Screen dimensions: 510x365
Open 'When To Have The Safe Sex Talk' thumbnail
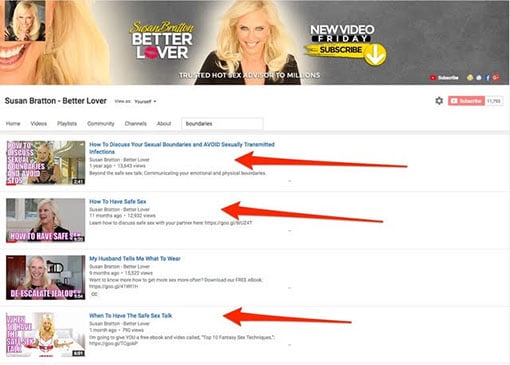pos(46,335)
